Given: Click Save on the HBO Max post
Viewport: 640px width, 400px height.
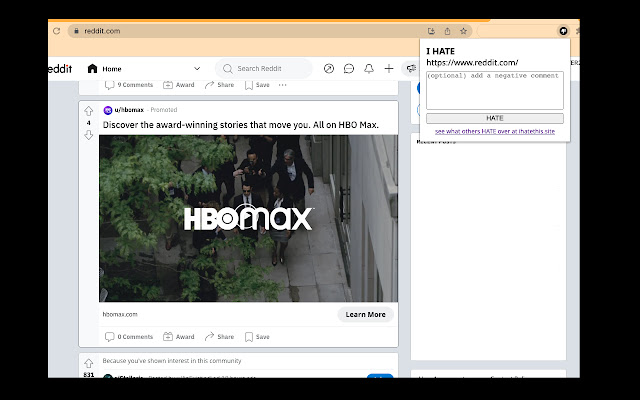Looking at the screenshot, I should 257,337.
